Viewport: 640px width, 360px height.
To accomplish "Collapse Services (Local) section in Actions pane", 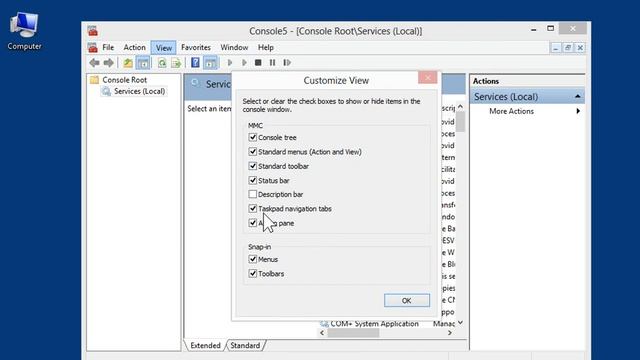I will coord(578,96).
